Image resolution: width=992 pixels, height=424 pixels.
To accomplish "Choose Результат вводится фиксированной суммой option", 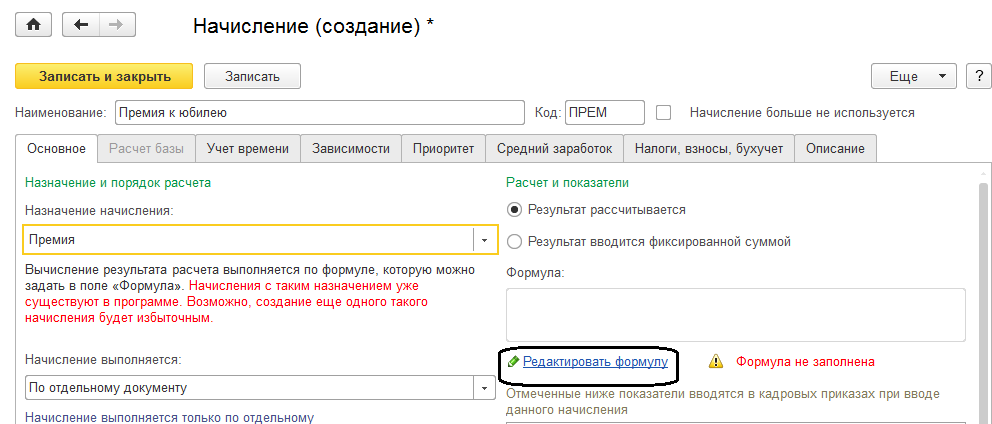I will 515,241.
